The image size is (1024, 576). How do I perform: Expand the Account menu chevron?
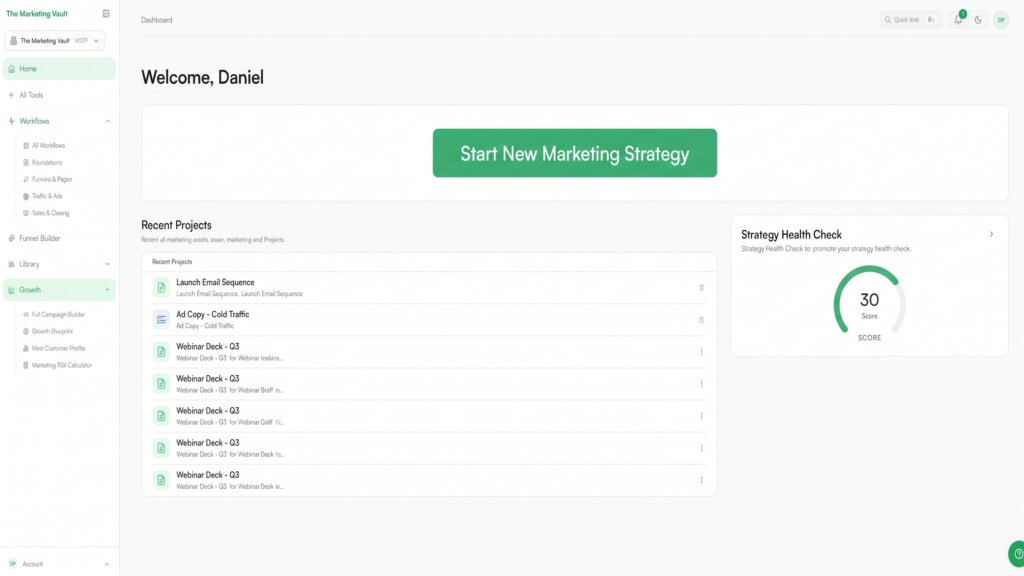point(106,564)
